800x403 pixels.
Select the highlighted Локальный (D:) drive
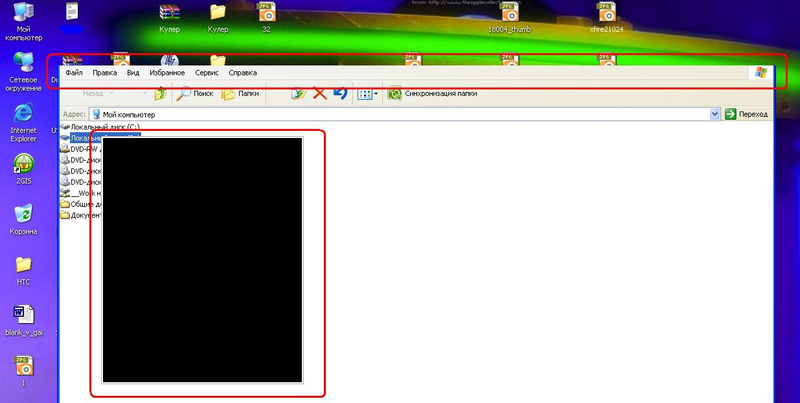(101, 138)
